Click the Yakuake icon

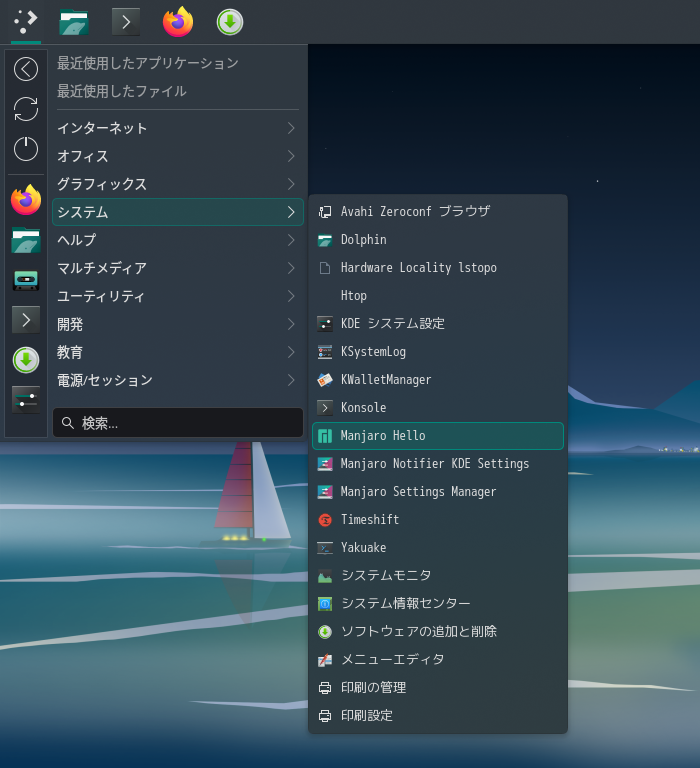click(x=325, y=548)
